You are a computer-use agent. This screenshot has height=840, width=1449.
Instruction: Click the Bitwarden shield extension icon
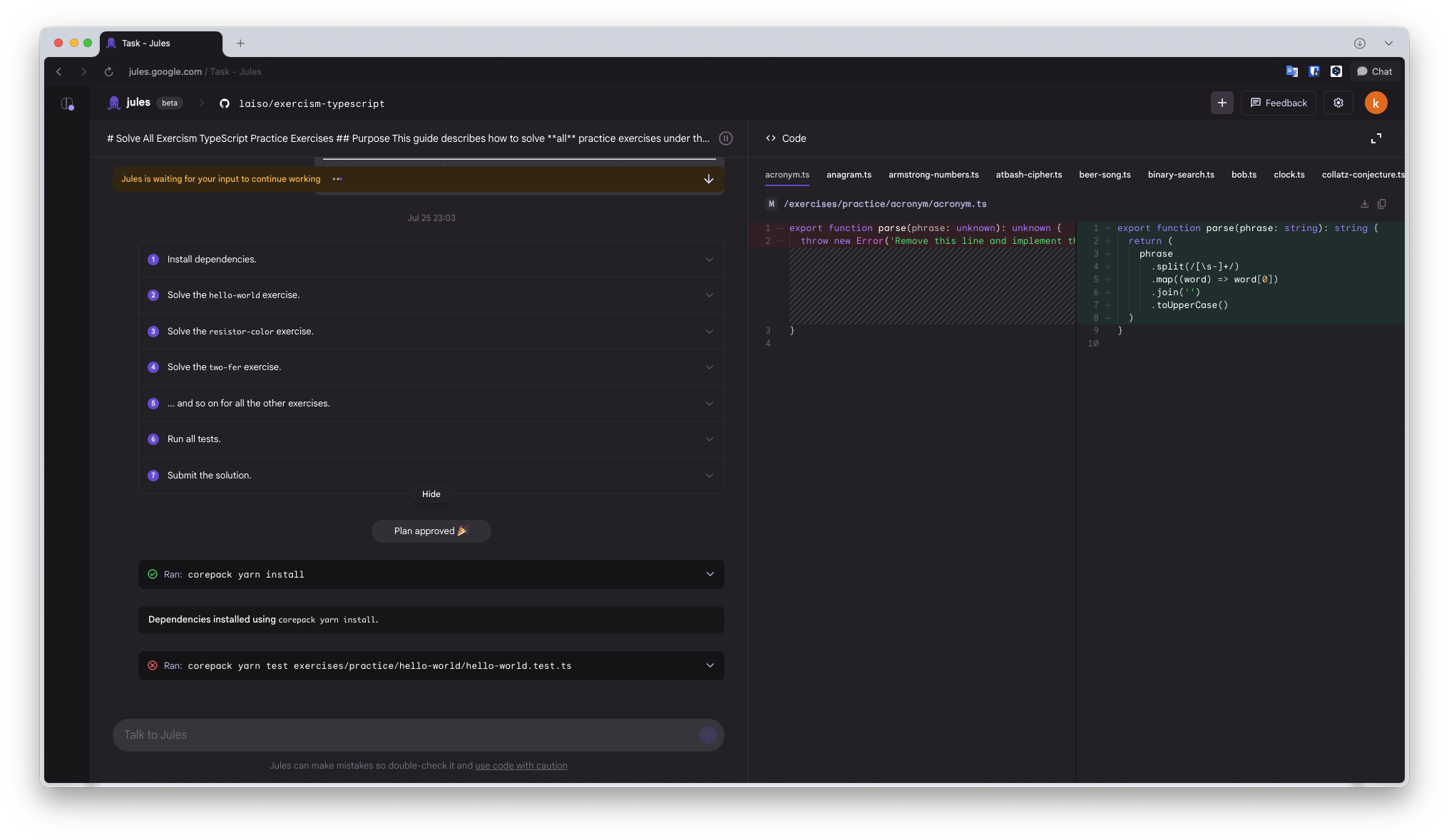click(x=1314, y=71)
